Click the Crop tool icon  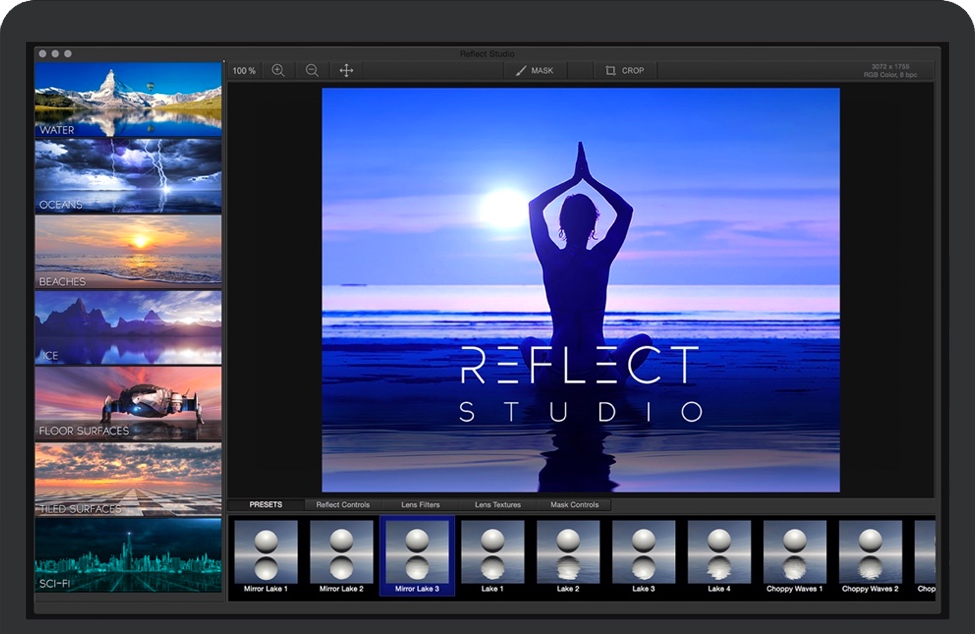point(610,70)
